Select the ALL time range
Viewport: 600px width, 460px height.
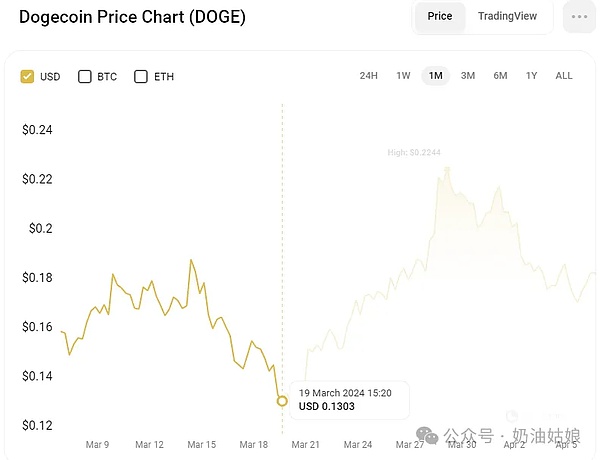(x=564, y=76)
